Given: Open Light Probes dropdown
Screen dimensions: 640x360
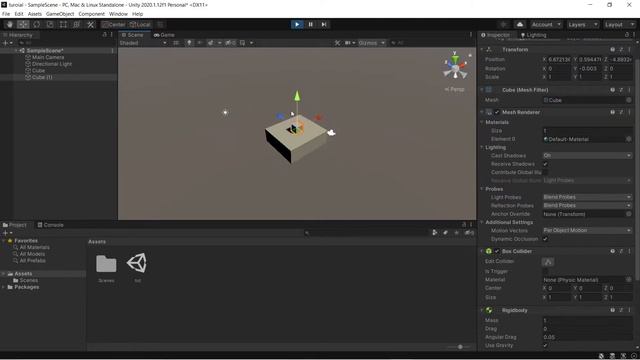Looking at the screenshot, I should coord(587,197).
